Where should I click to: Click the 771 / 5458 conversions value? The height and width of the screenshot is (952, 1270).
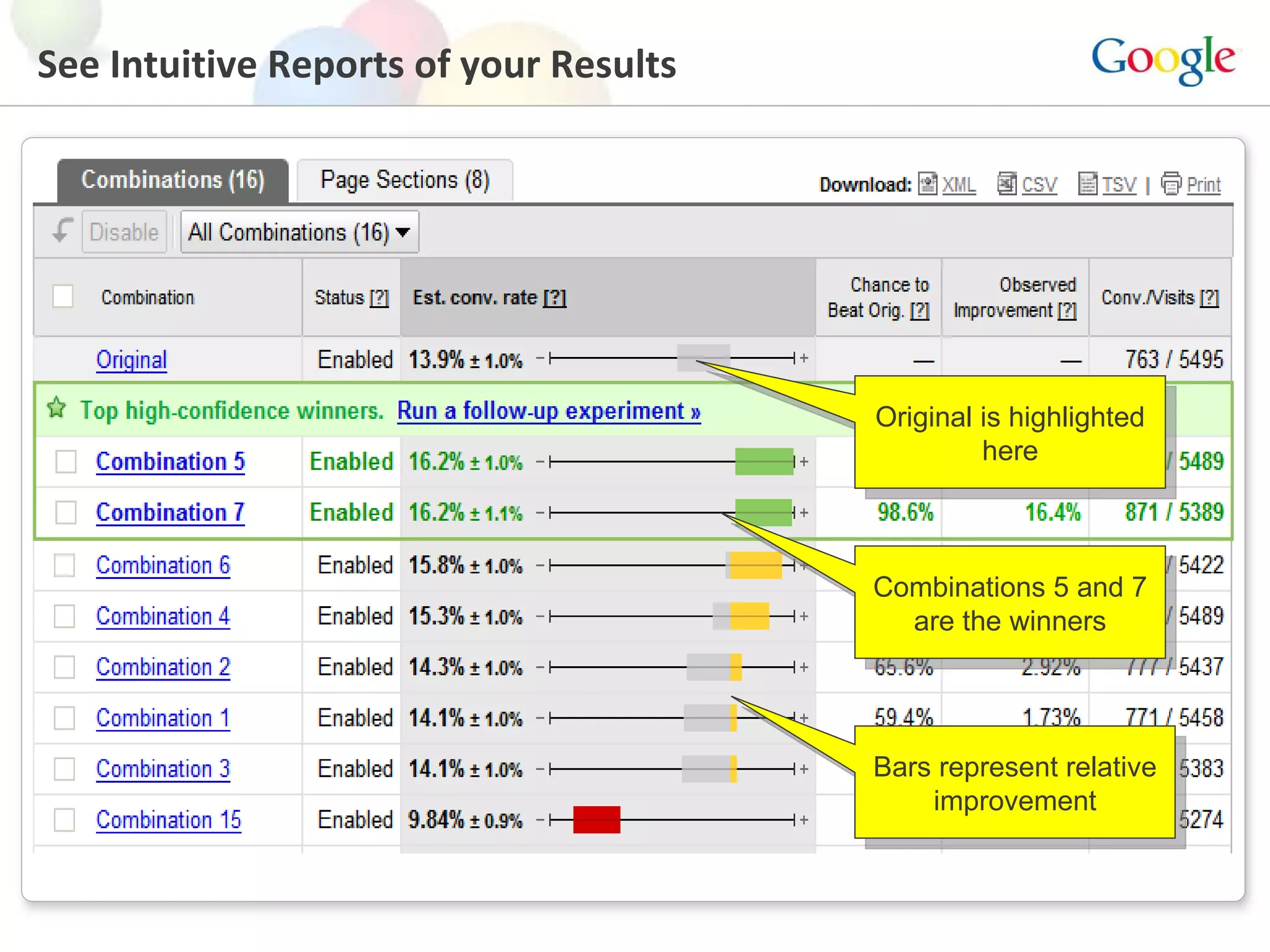[1174, 718]
